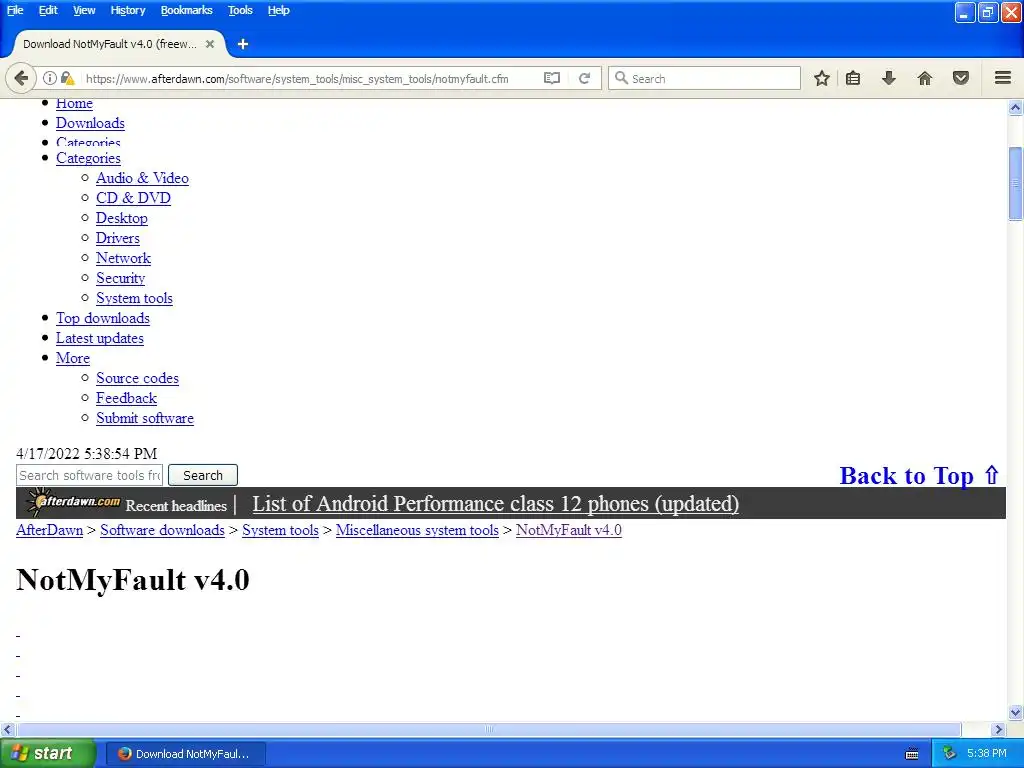Click the vertical scrollbar up arrow

click(1016, 107)
